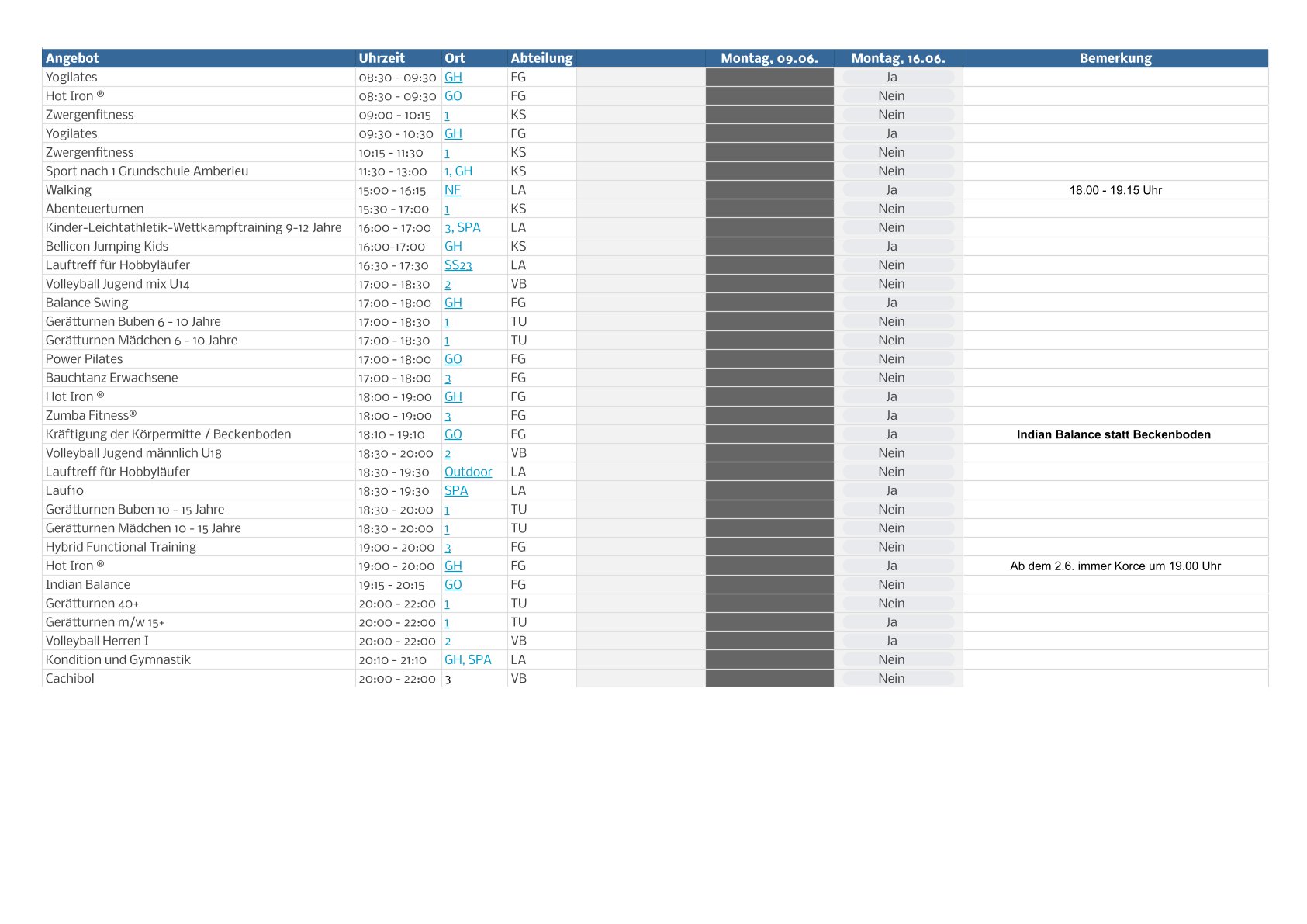This screenshot has width=1307, height=924.
Task: Select the Nein cell for Bauchtanz Erwachsene
Action: (898, 378)
